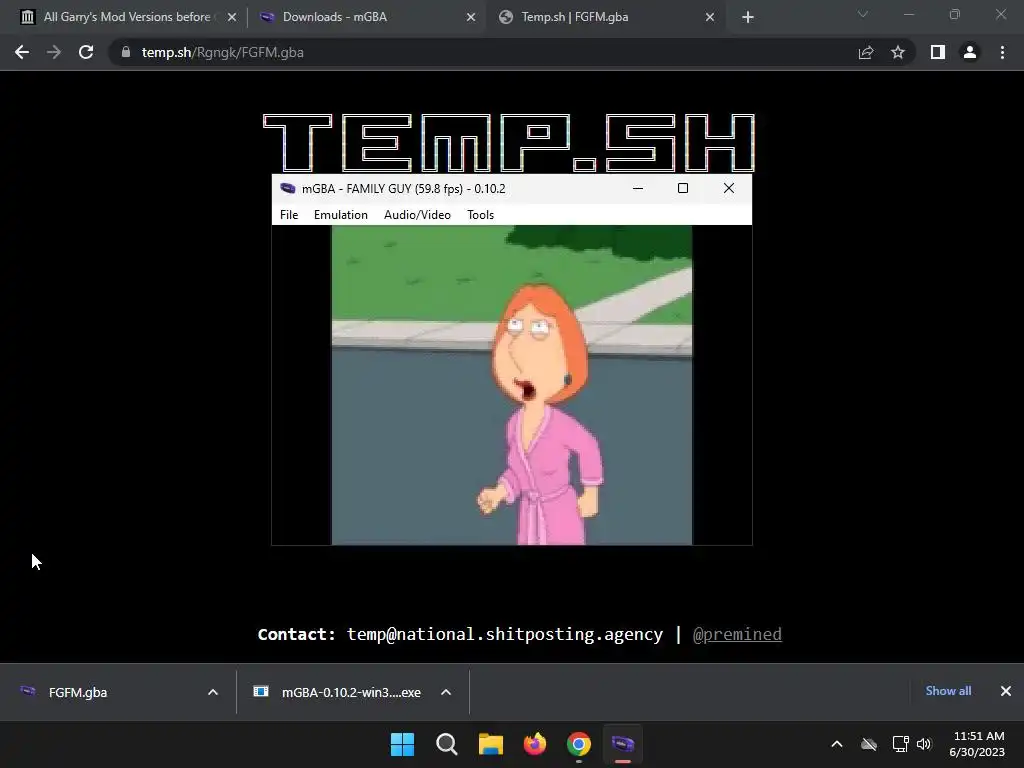
Task: Open the Windows Start menu
Action: tap(402, 744)
